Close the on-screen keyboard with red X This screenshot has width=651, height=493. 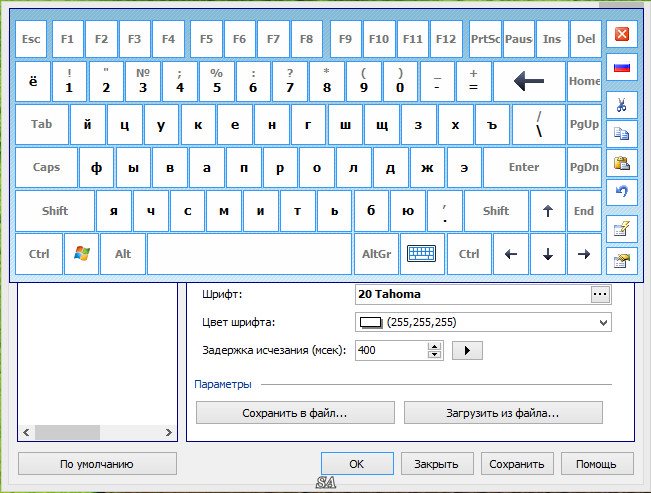pos(622,34)
